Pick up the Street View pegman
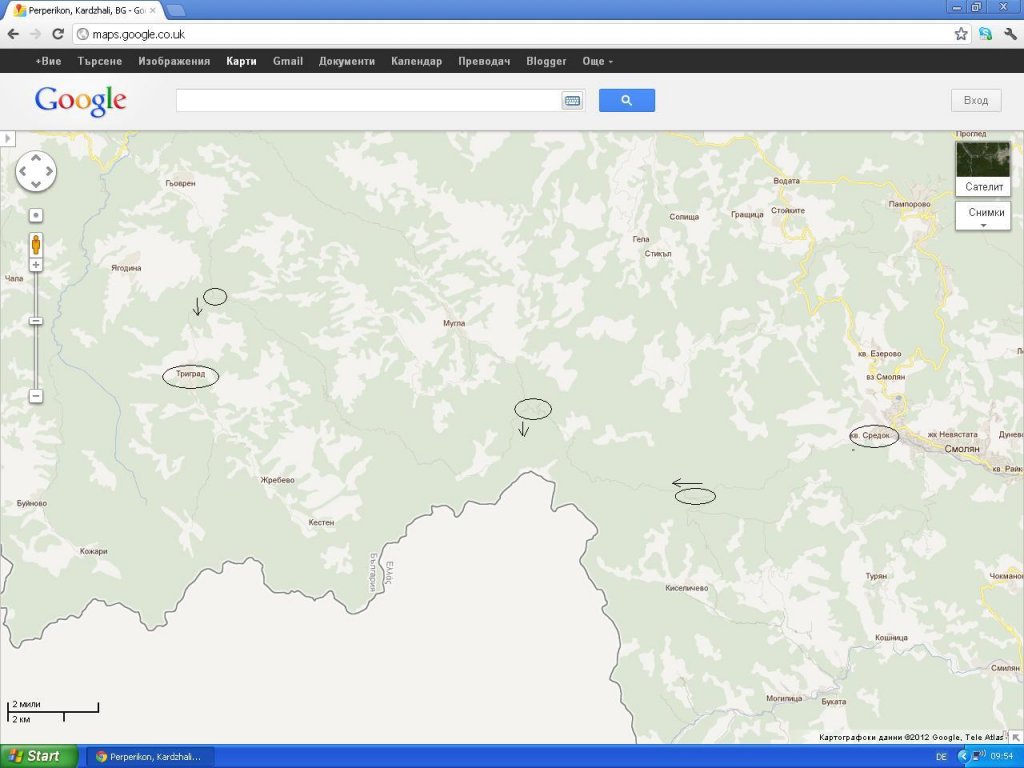1024x768 pixels. click(36, 244)
